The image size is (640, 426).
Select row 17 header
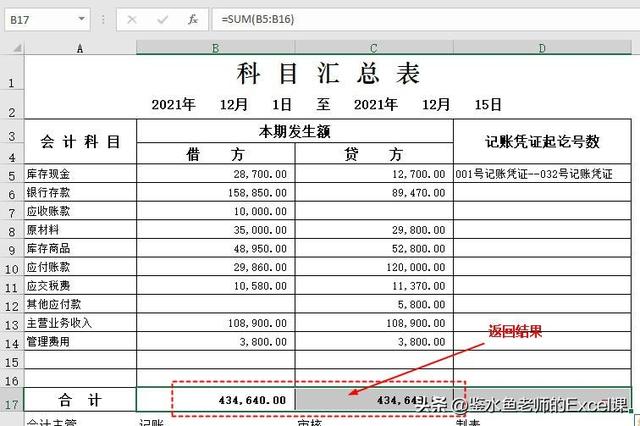click(x=12, y=400)
